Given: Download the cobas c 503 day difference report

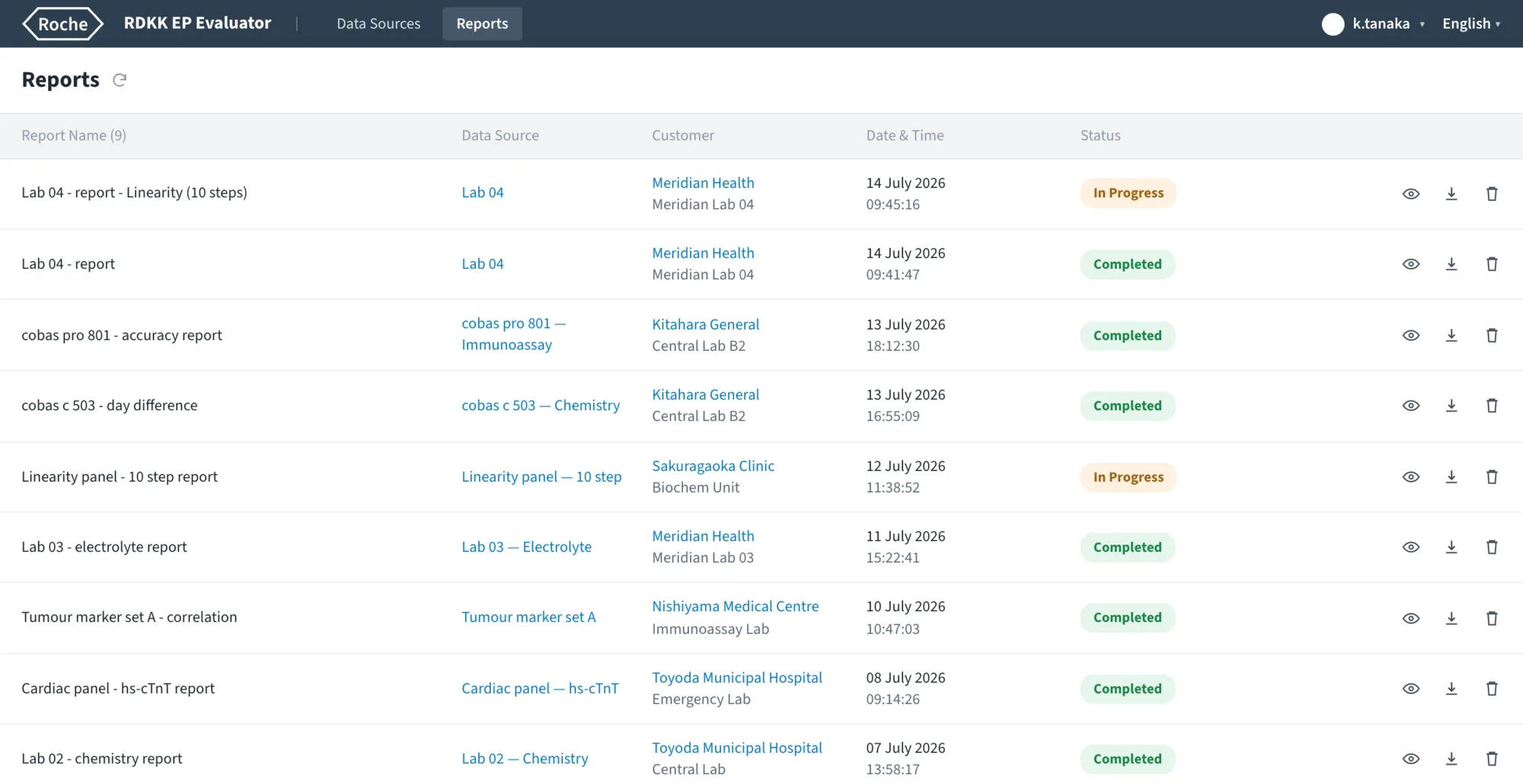Looking at the screenshot, I should tap(1451, 406).
